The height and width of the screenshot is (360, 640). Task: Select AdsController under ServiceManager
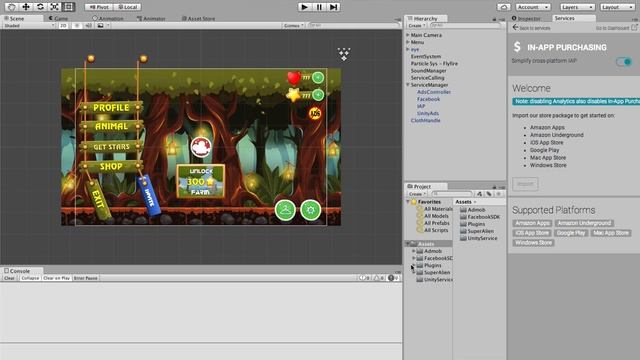434,92
